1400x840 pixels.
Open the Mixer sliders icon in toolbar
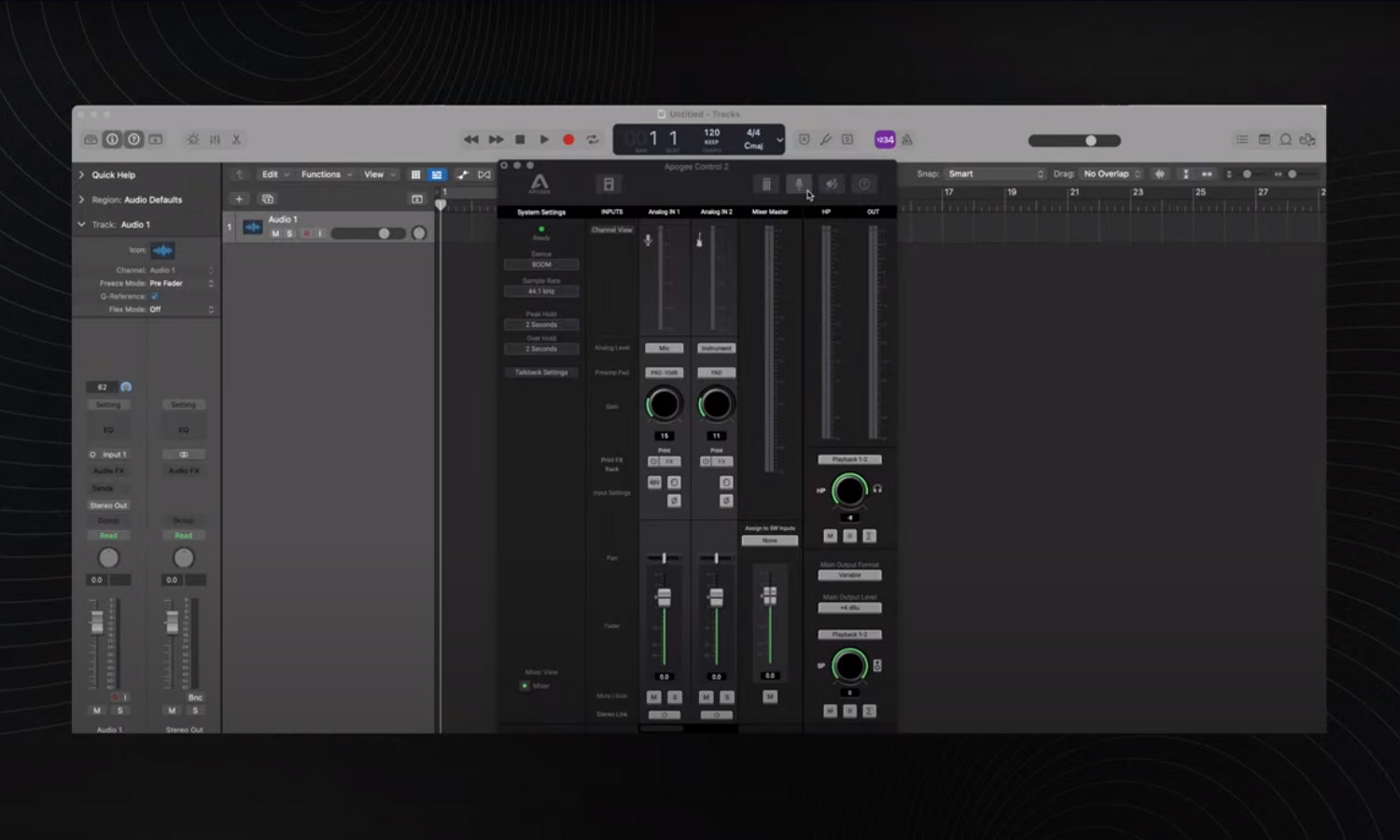[215, 139]
